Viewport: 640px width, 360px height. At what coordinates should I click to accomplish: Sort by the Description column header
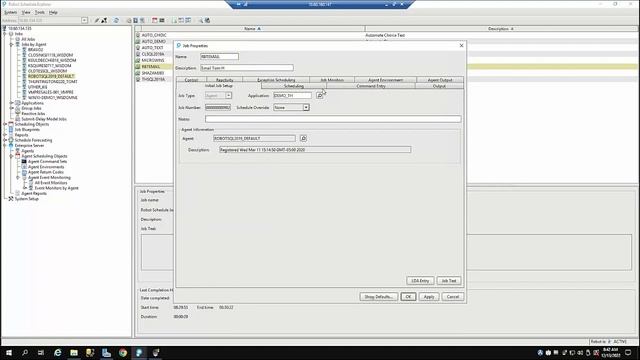coord(500,29)
